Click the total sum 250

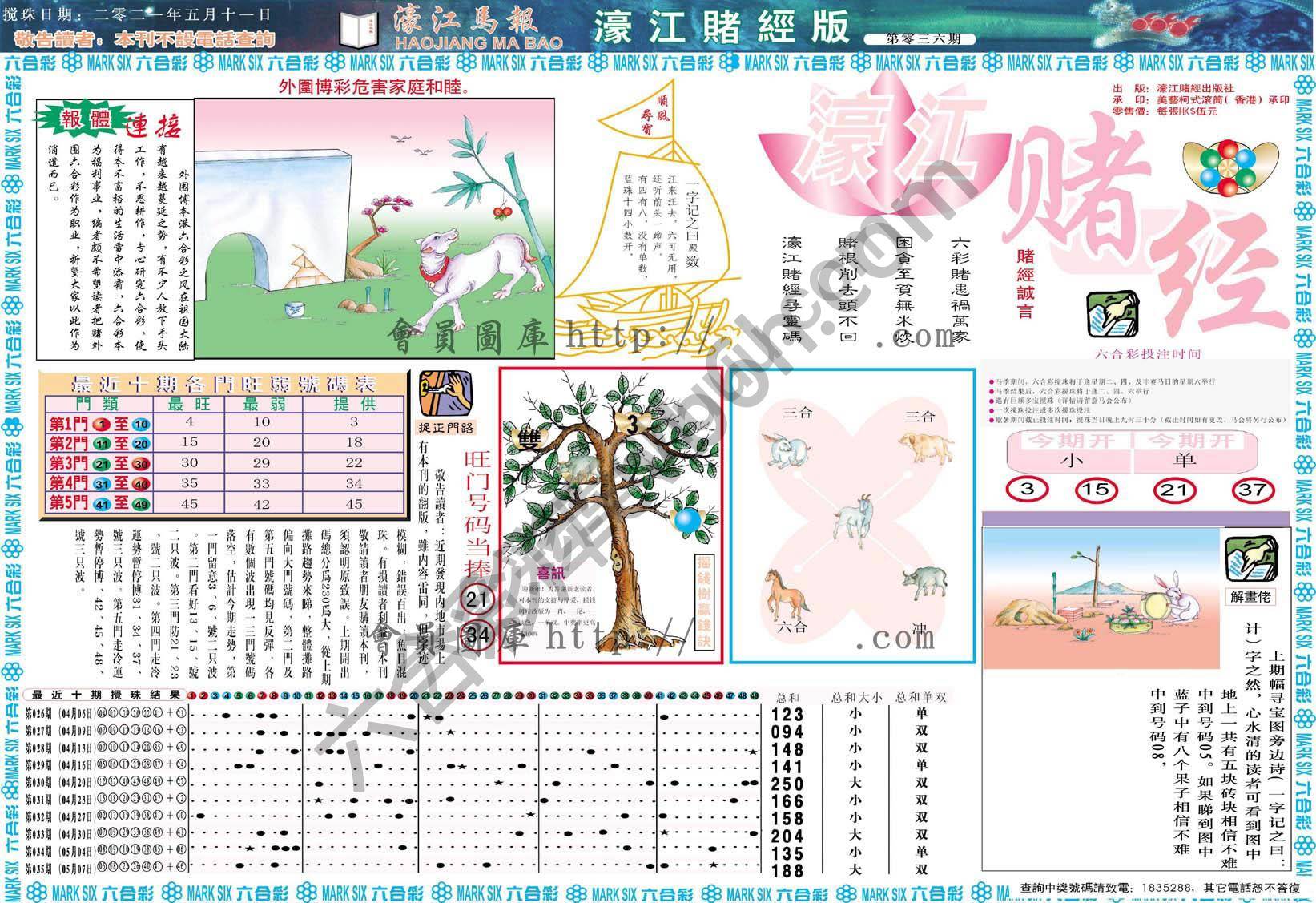pos(787,784)
